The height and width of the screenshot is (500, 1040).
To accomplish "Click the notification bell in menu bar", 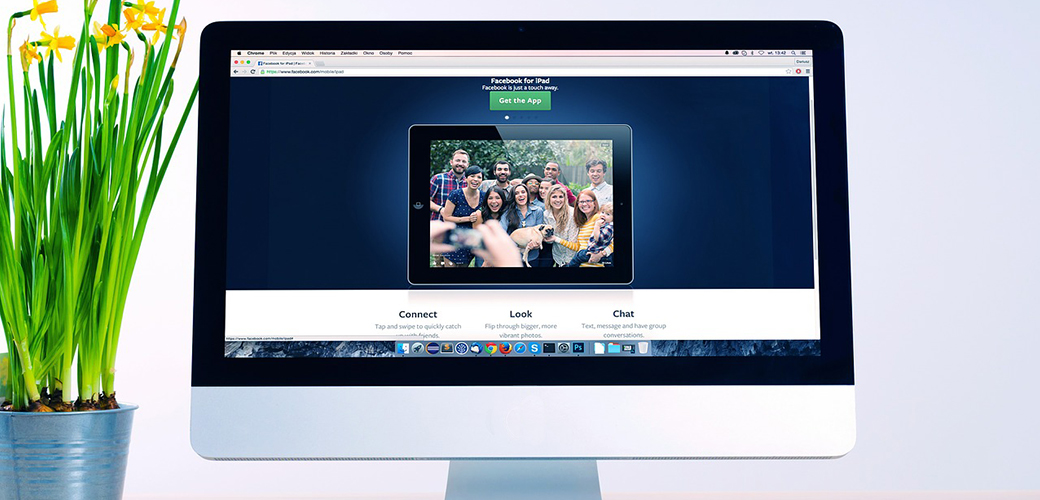I will (x=727, y=53).
